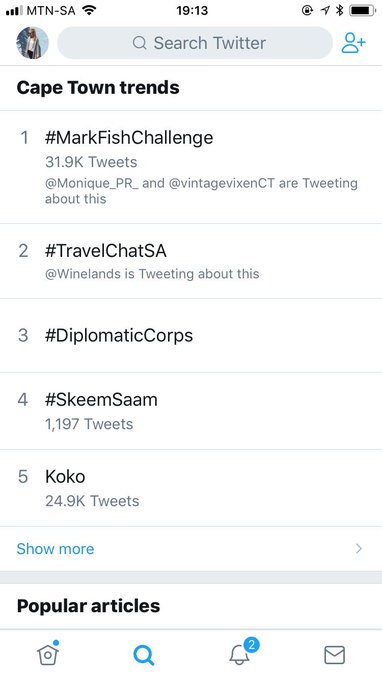Tap the battery icon in status bar
Image resolution: width=382 pixels, height=680 pixels.
click(362, 10)
